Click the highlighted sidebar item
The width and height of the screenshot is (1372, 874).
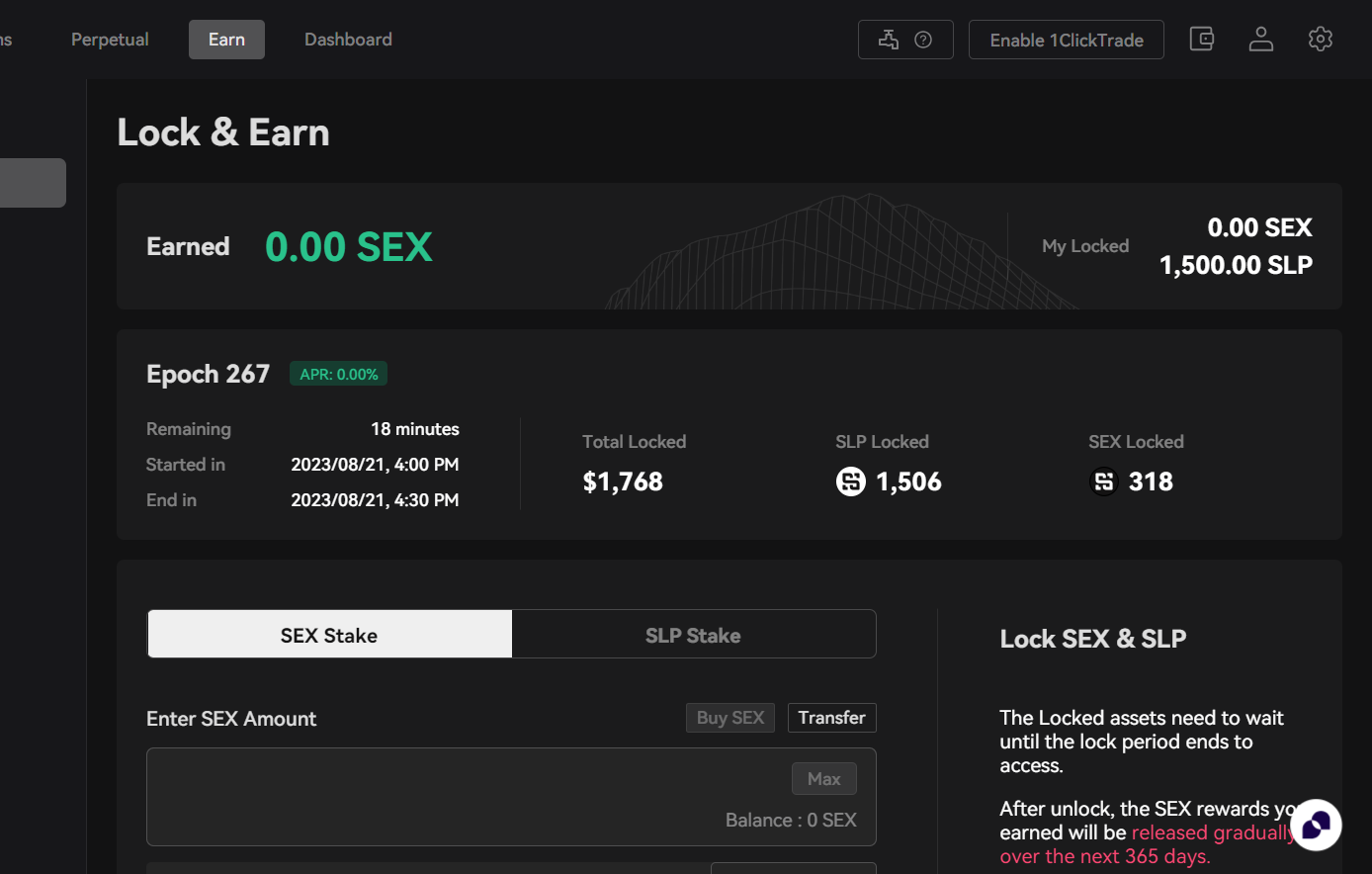tap(33, 183)
